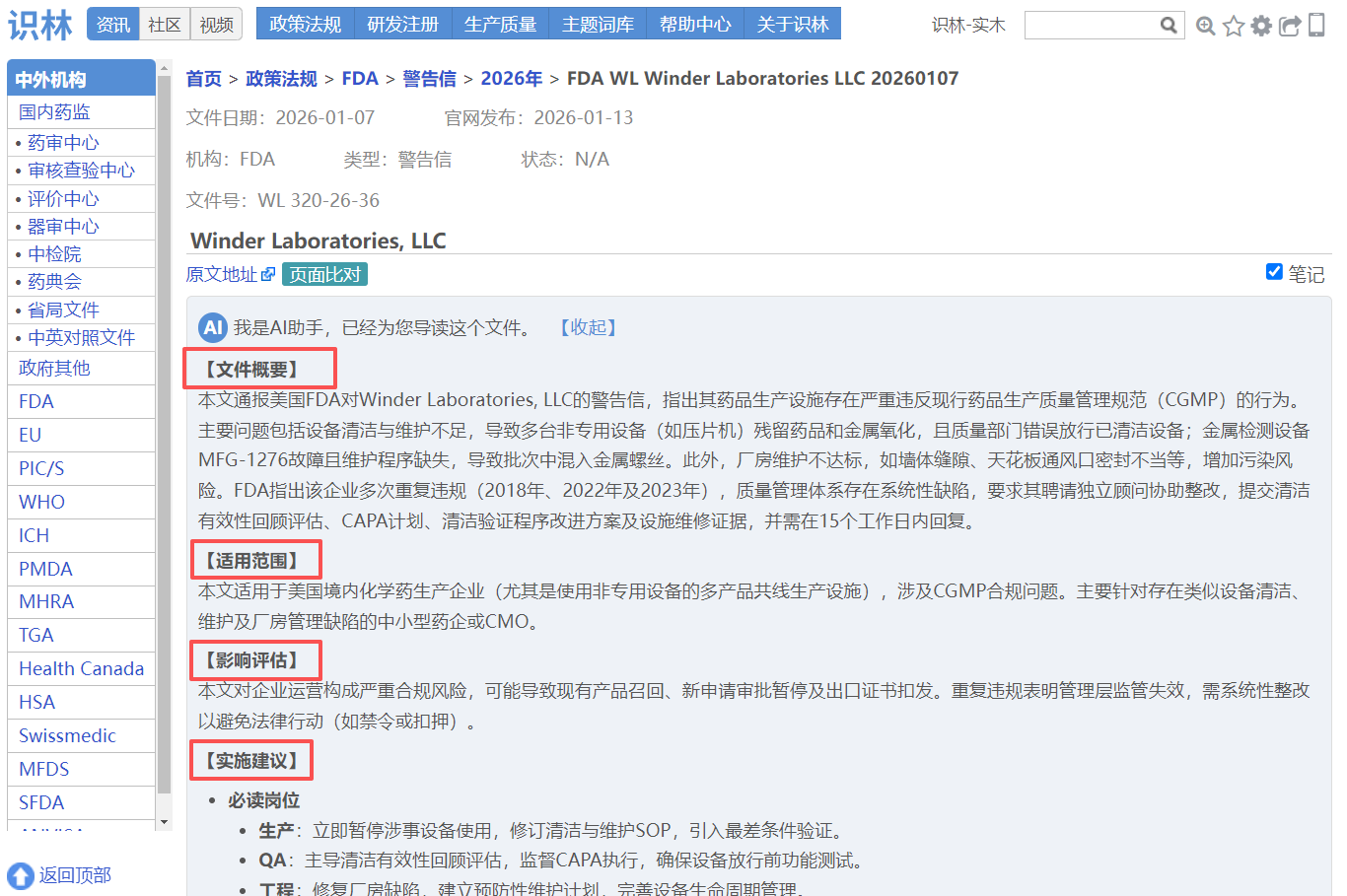Screen dimensions: 1347x896
Task: Open the 主题词库 menu
Action: (x=598, y=25)
